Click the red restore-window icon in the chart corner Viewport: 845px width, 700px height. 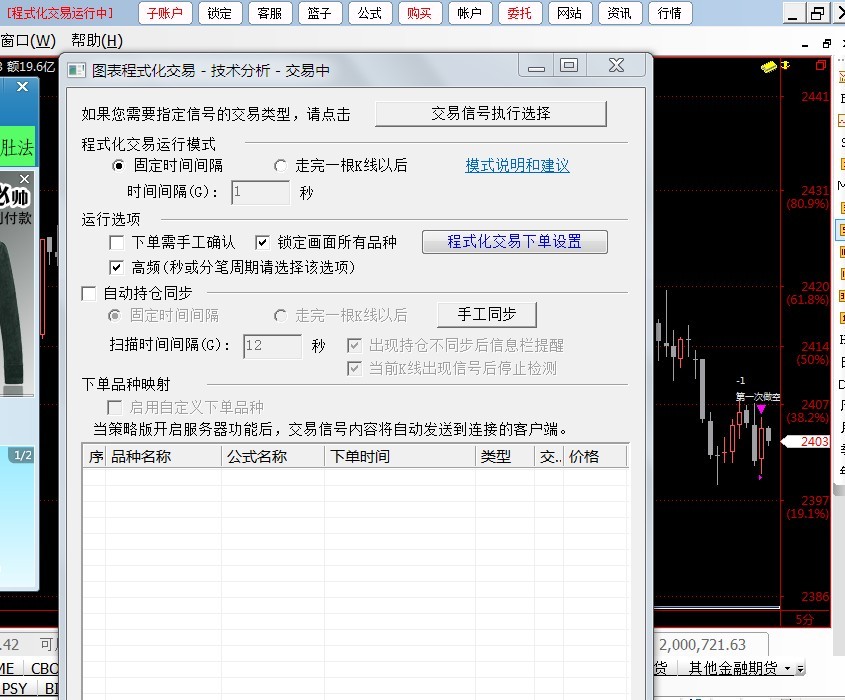click(x=821, y=66)
